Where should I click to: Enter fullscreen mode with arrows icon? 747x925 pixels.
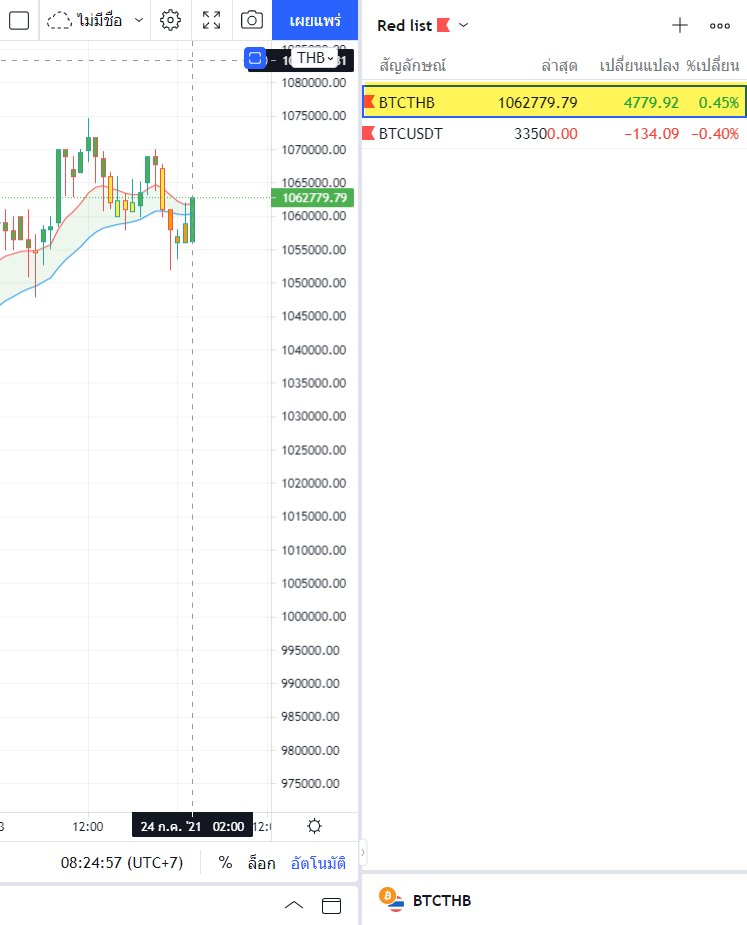[211, 20]
